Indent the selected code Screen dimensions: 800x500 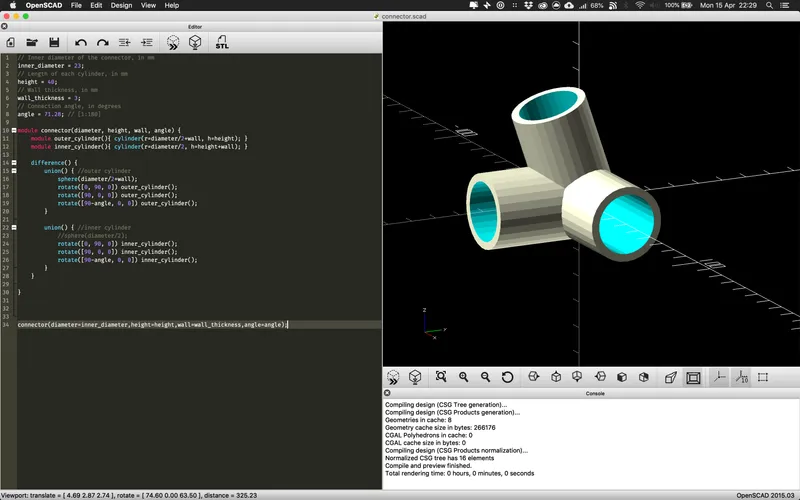(147, 43)
